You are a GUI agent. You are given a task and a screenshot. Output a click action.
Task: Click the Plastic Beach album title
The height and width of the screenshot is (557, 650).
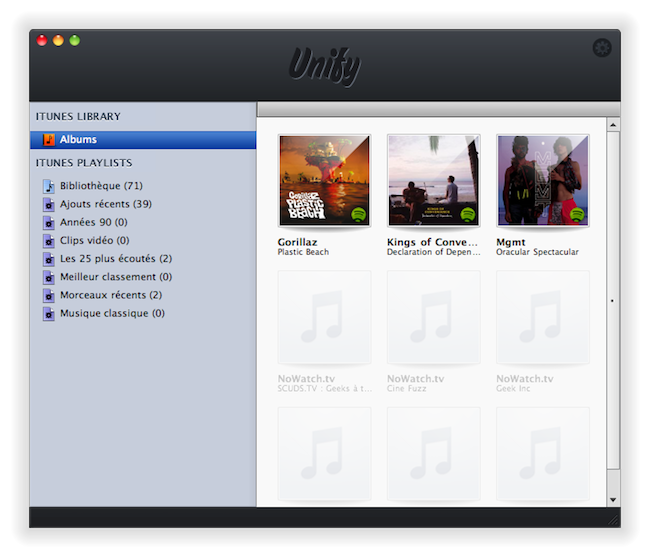pos(303,252)
